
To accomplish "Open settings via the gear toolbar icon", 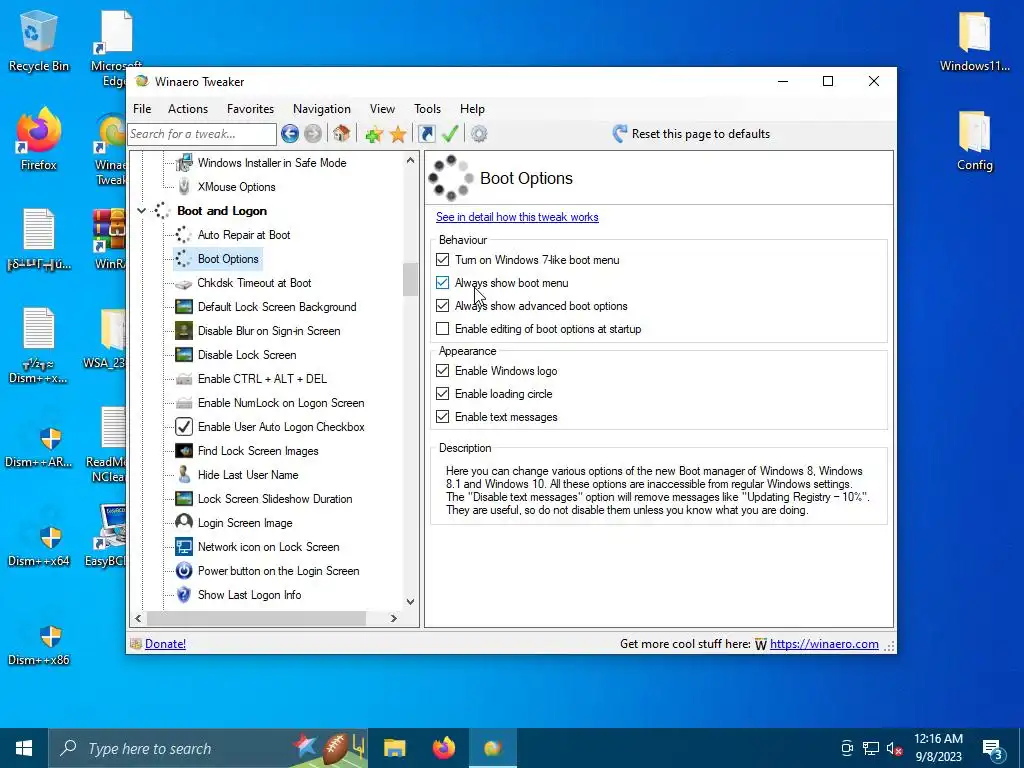I will coord(479,134).
